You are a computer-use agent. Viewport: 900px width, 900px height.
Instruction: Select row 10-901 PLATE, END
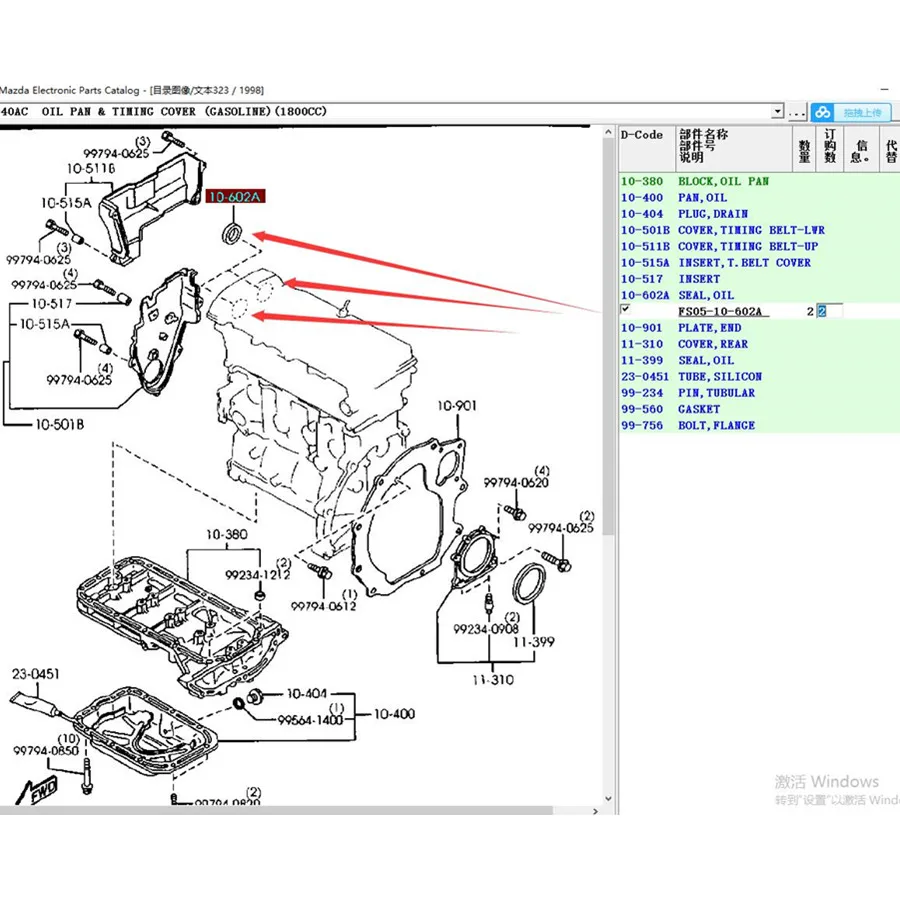pyautogui.click(x=759, y=328)
